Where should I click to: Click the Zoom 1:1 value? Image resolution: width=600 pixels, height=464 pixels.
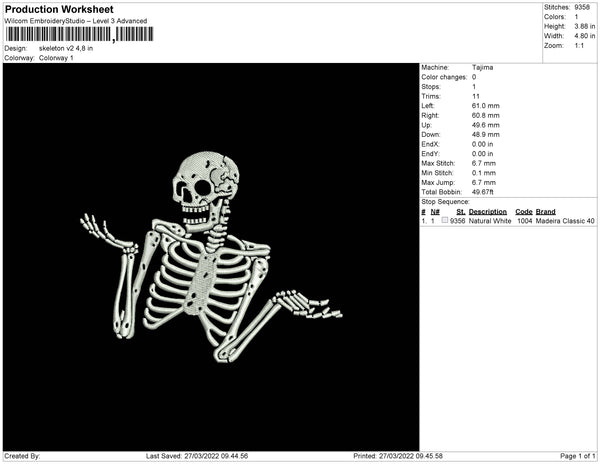point(579,46)
